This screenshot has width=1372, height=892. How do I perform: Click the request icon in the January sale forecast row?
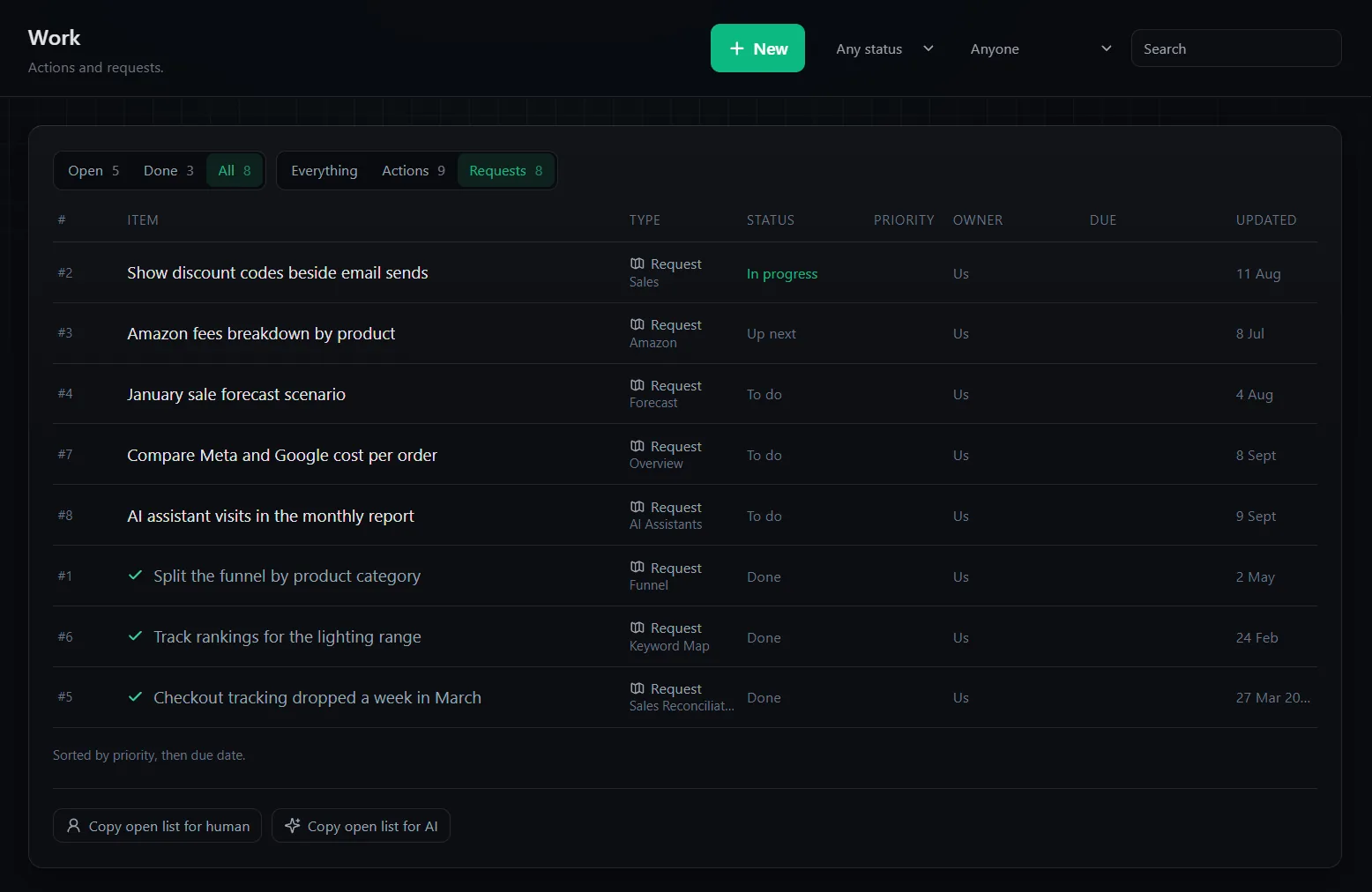(x=637, y=385)
